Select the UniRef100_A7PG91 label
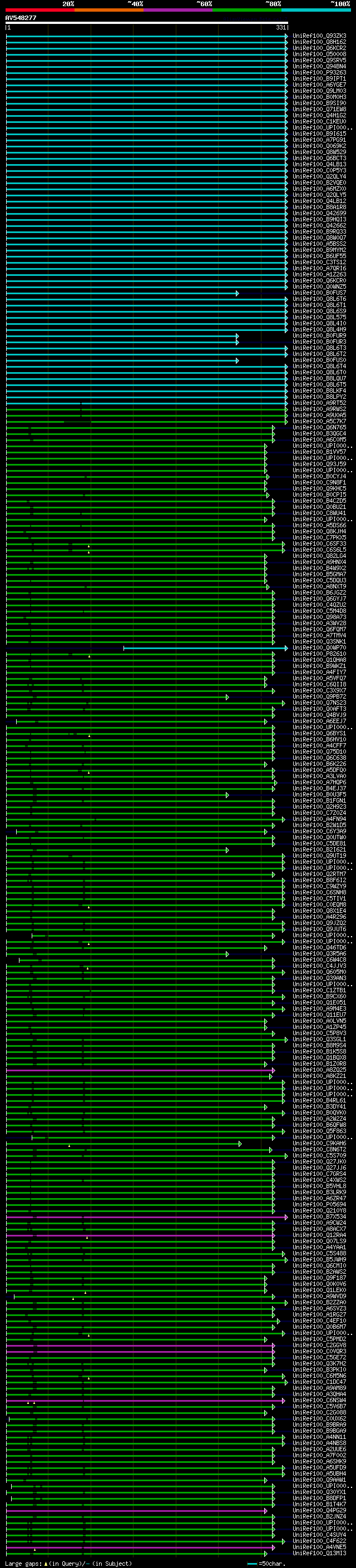The width and height of the screenshot is (356, 1568). point(319,140)
